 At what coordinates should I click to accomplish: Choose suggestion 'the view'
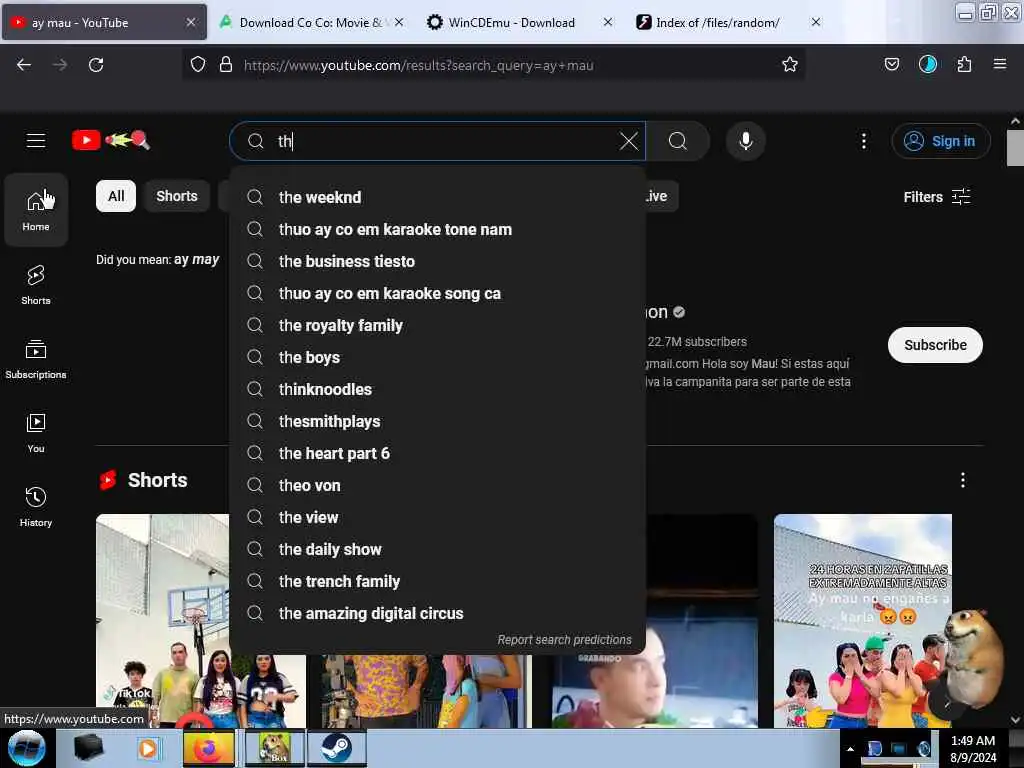point(438,517)
